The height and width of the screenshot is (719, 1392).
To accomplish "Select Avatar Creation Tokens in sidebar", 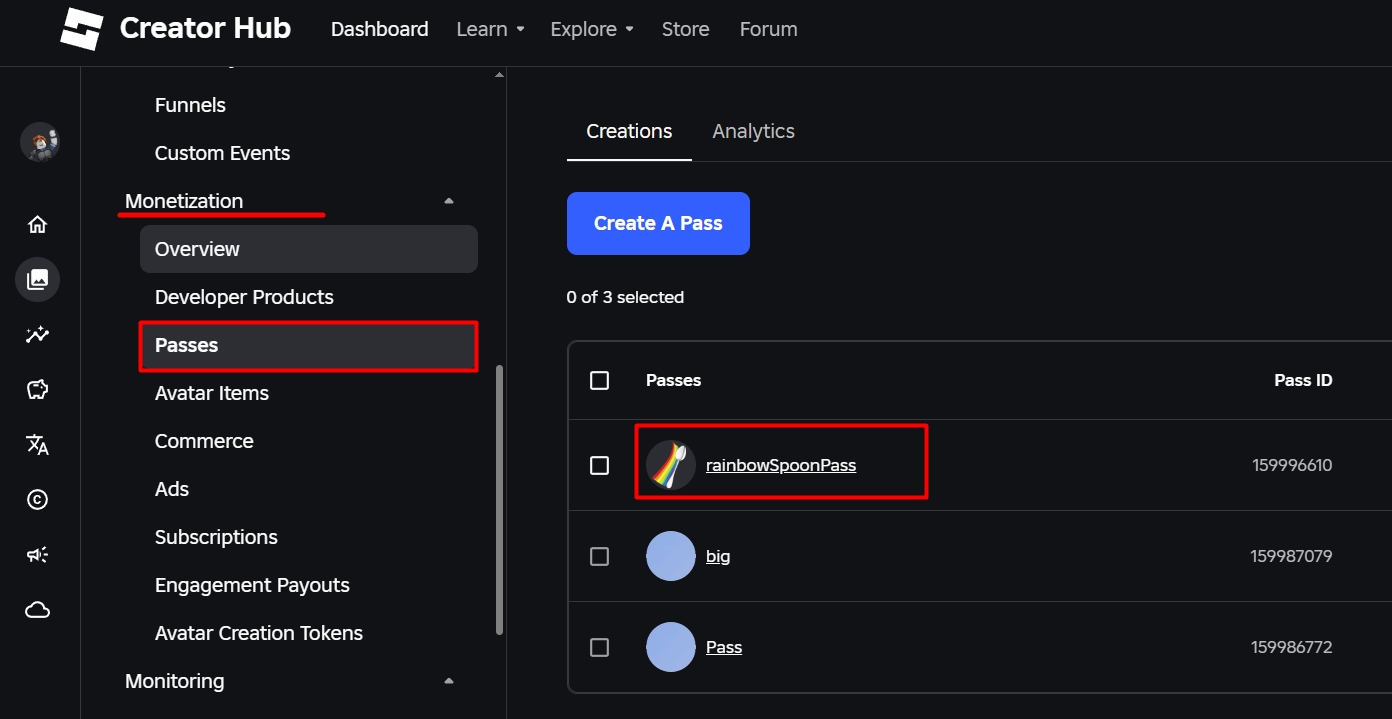I will pyautogui.click(x=259, y=633).
